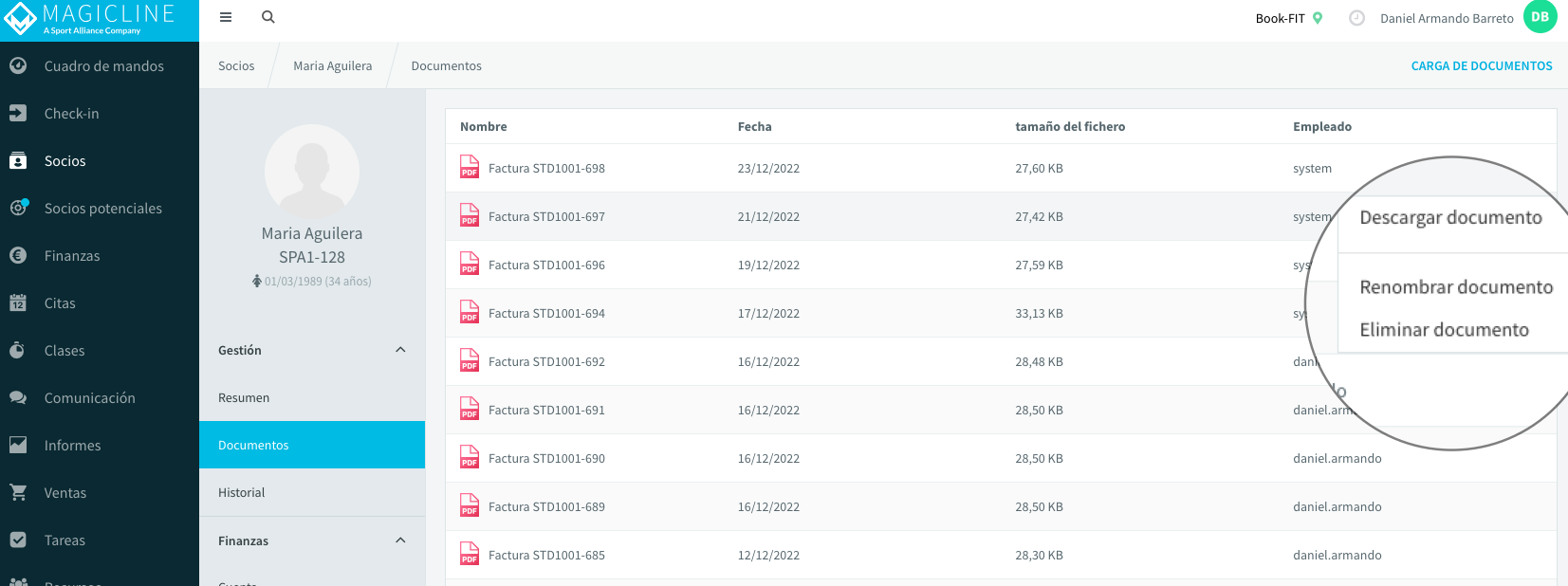Click the DB user avatar

tap(1540, 17)
